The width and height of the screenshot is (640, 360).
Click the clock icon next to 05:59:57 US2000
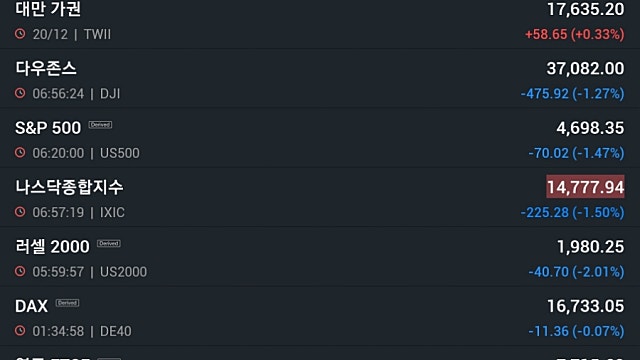[20, 271]
